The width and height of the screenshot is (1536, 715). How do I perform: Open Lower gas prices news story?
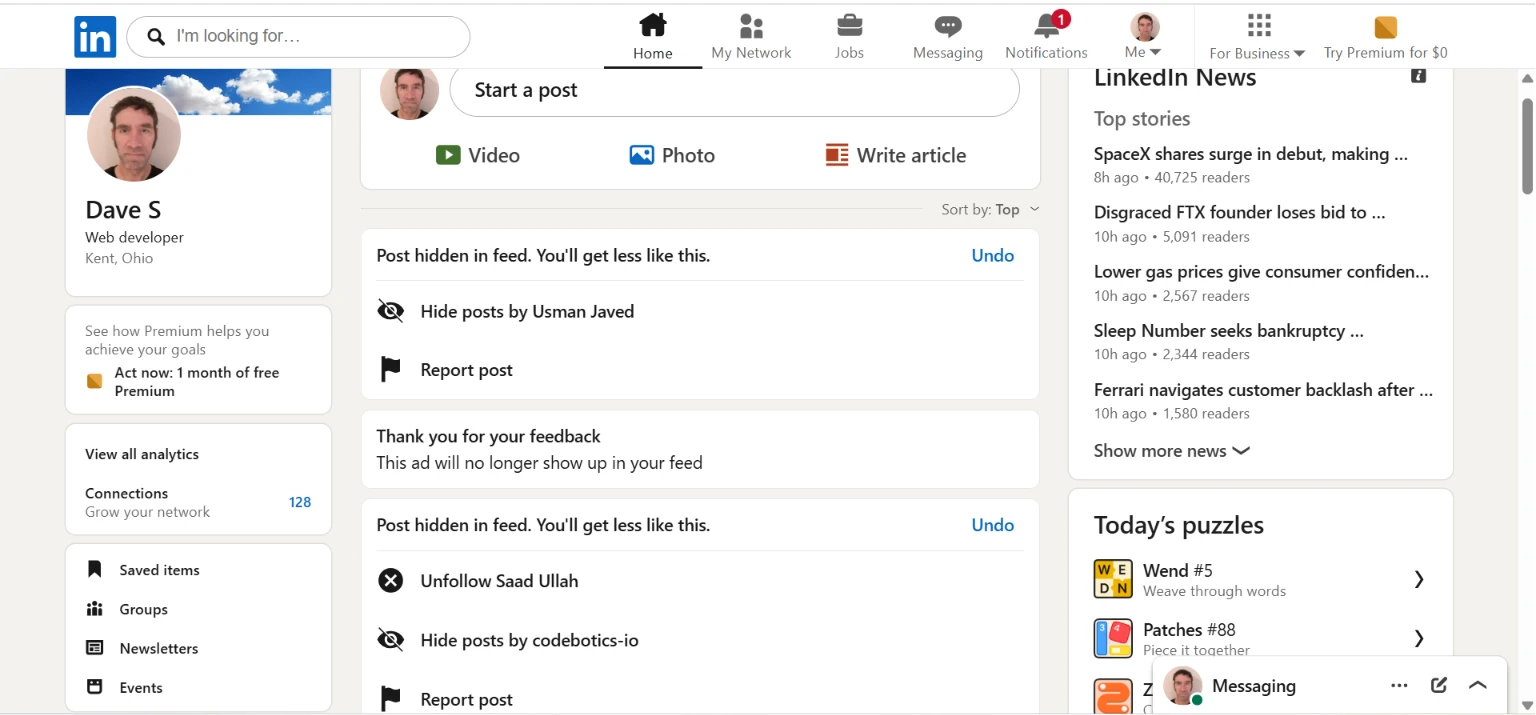tap(1262, 271)
